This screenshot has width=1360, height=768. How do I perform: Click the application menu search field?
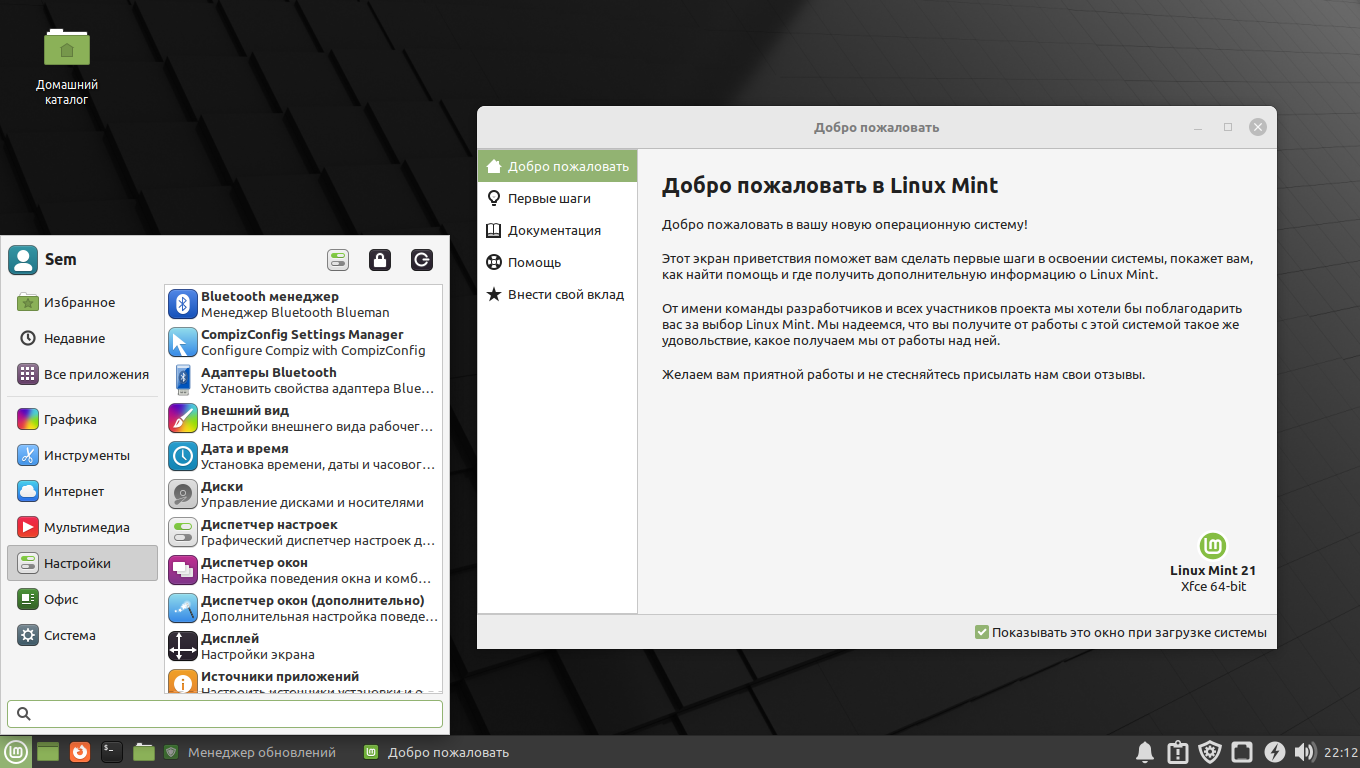(225, 713)
